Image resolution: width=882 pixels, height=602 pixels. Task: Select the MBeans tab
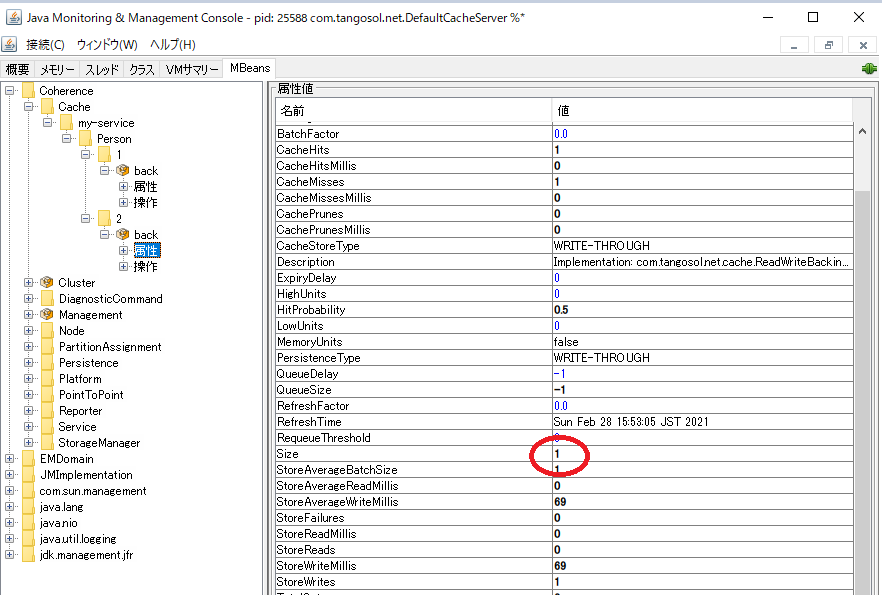pos(250,68)
